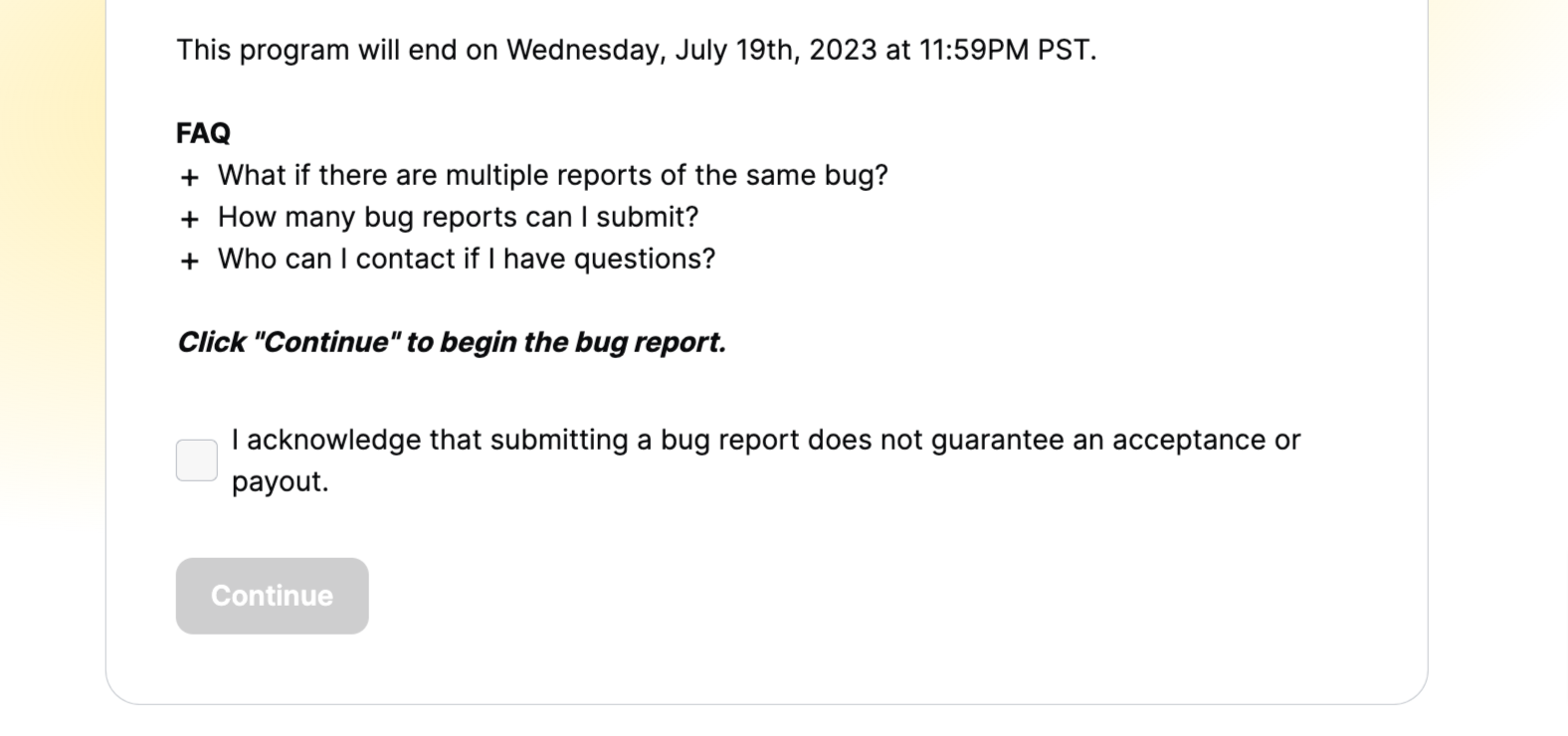
Task: Click the bold FAQ heading
Action: coord(203,133)
